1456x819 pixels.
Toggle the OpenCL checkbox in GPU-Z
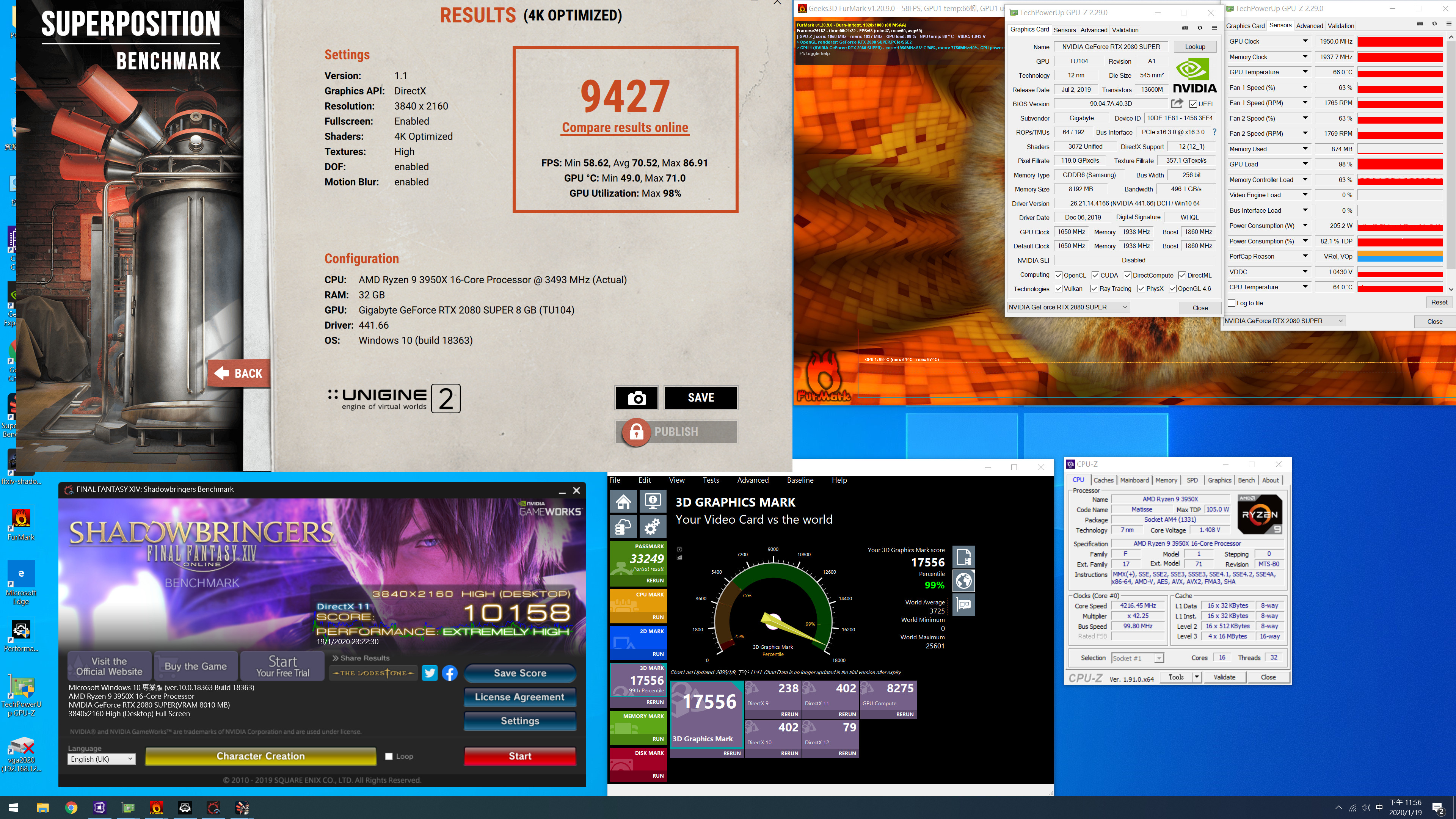pyautogui.click(x=1059, y=275)
